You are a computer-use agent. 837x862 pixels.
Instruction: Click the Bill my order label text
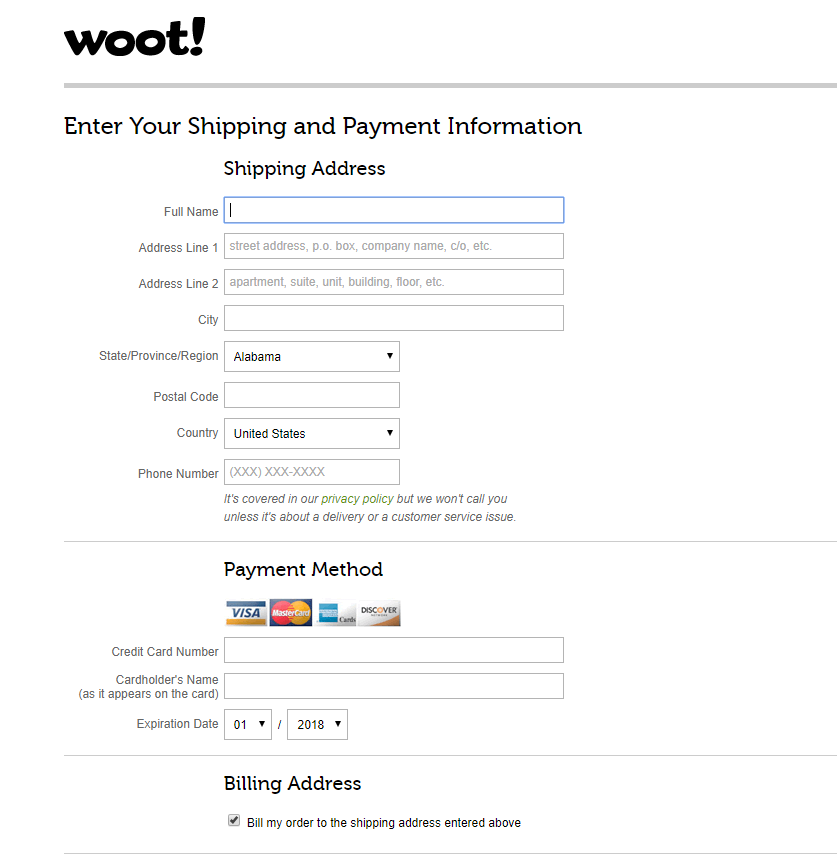pyautogui.click(x=384, y=823)
